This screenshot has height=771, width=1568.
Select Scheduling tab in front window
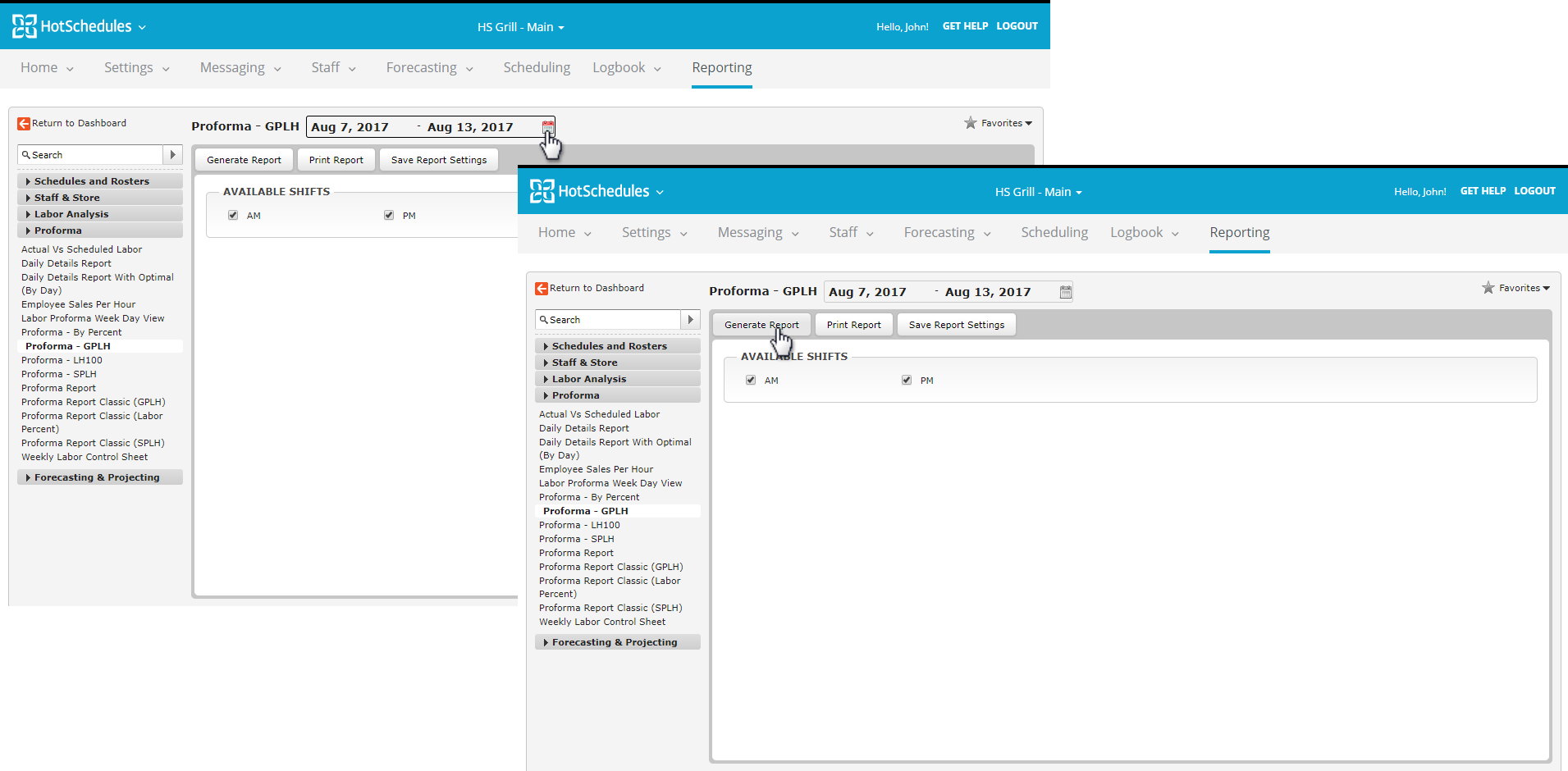pos(1054,233)
